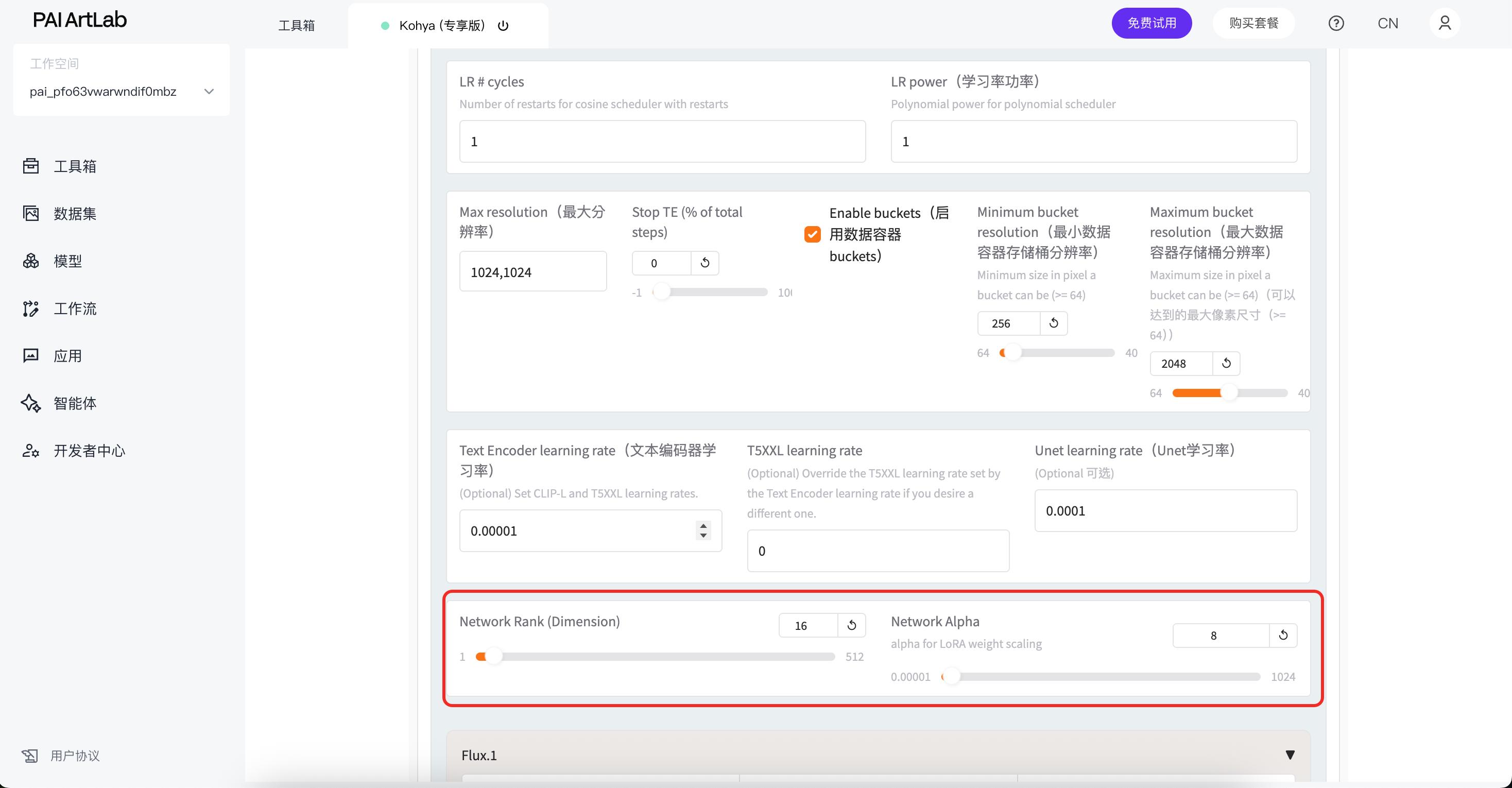Click the 购买套餐 button
Screen dimensions: 1512x788
(1254, 24)
